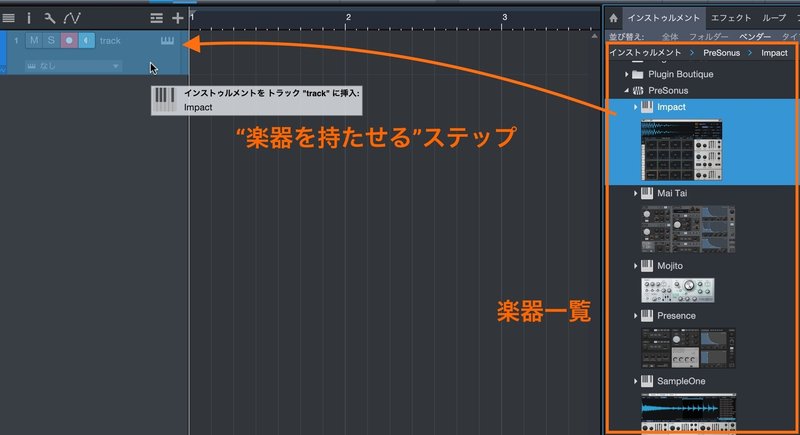The width and height of the screenshot is (800, 435).
Task: Select the track name label
Action: pos(110,40)
